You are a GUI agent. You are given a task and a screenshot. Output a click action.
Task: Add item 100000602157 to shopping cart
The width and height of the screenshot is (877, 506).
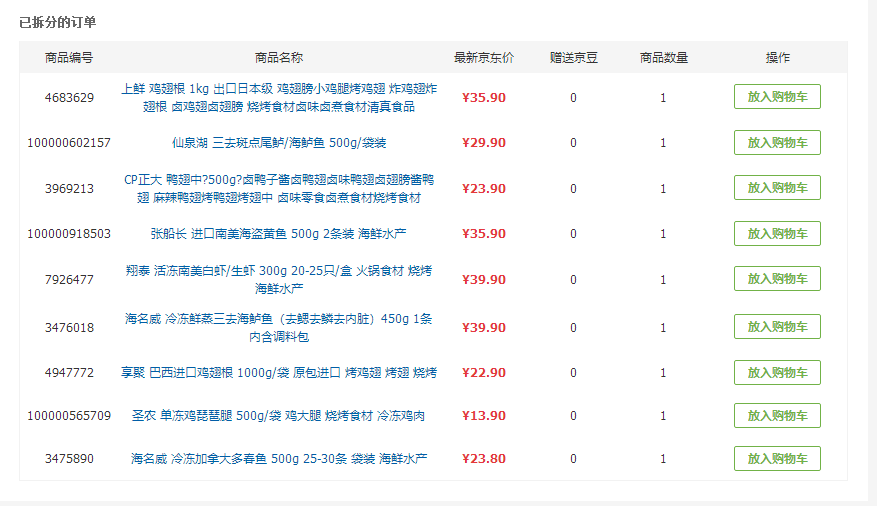[x=777, y=143]
